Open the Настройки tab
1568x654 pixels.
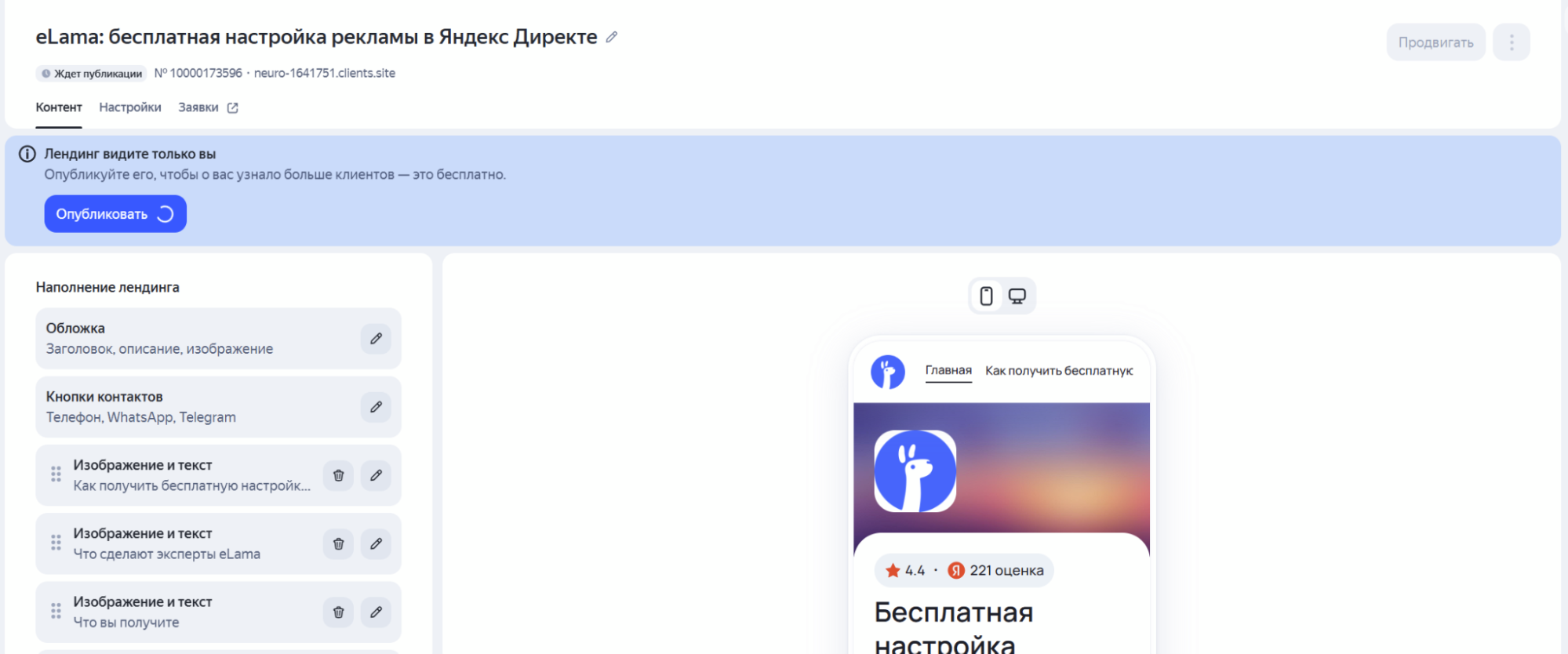(x=130, y=107)
